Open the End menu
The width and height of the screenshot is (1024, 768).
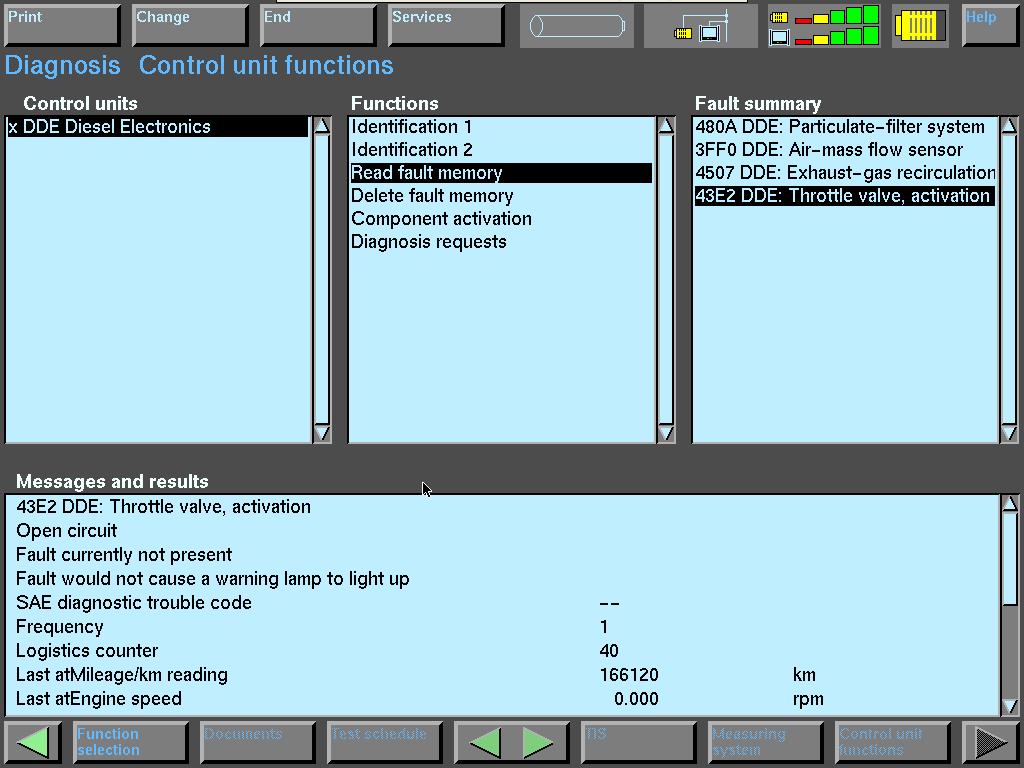pyautogui.click(x=318, y=25)
